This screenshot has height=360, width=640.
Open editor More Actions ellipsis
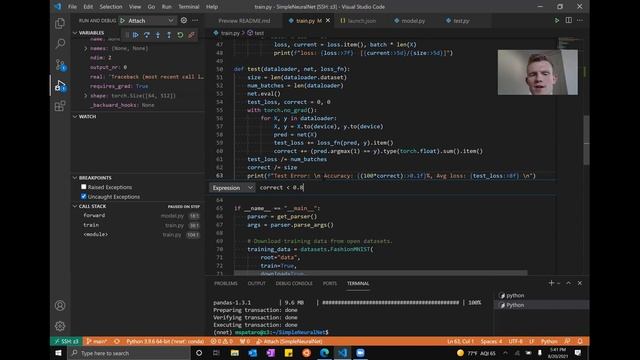tap(580, 20)
